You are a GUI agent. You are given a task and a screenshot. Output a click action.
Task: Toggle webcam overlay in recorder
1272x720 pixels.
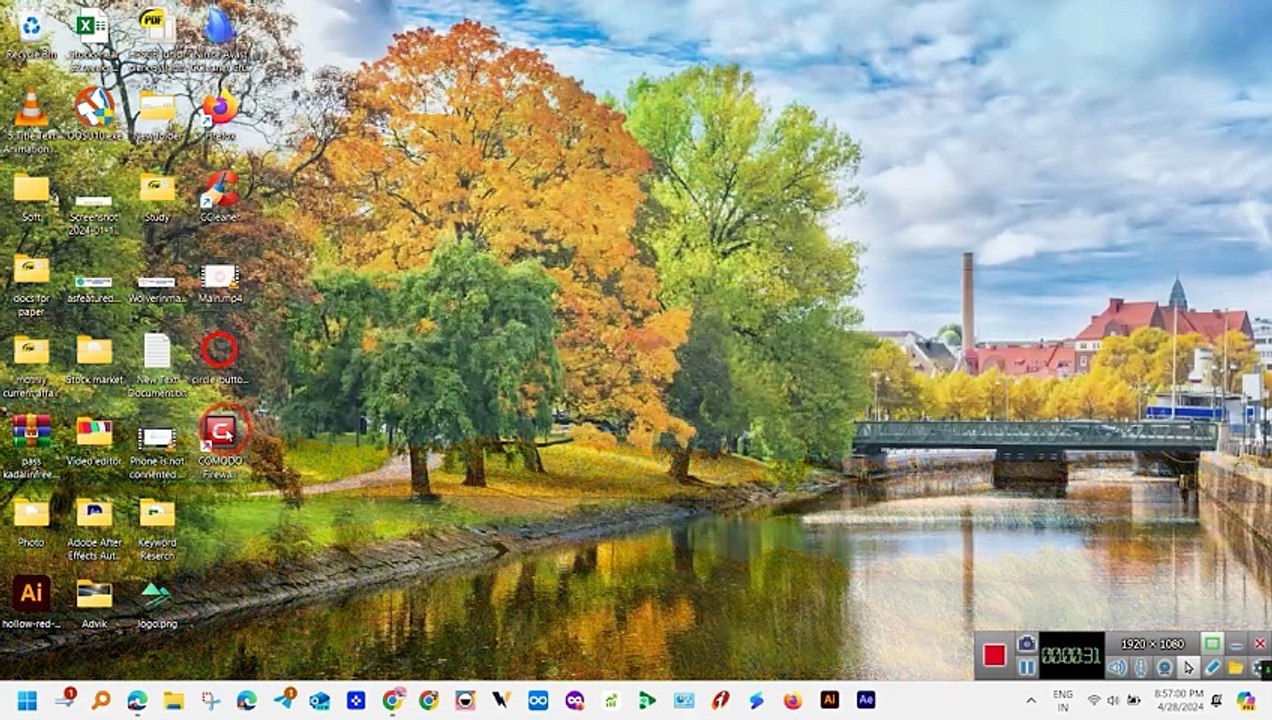click(1165, 667)
